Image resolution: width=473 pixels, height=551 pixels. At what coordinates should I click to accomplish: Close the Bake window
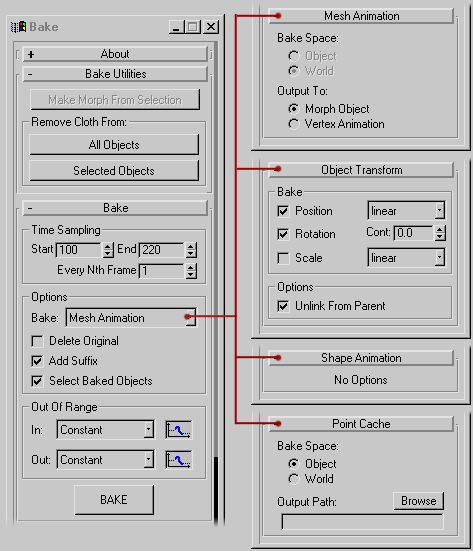[211, 27]
